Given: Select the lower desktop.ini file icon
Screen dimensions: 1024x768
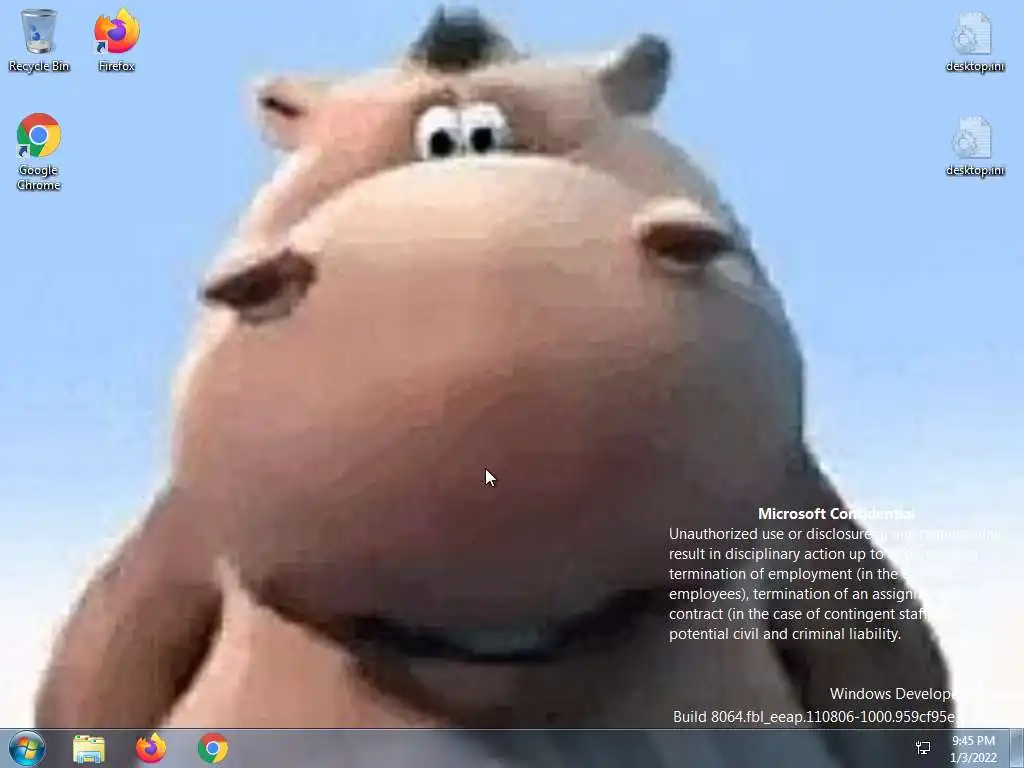Looking at the screenshot, I should [974, 146].
